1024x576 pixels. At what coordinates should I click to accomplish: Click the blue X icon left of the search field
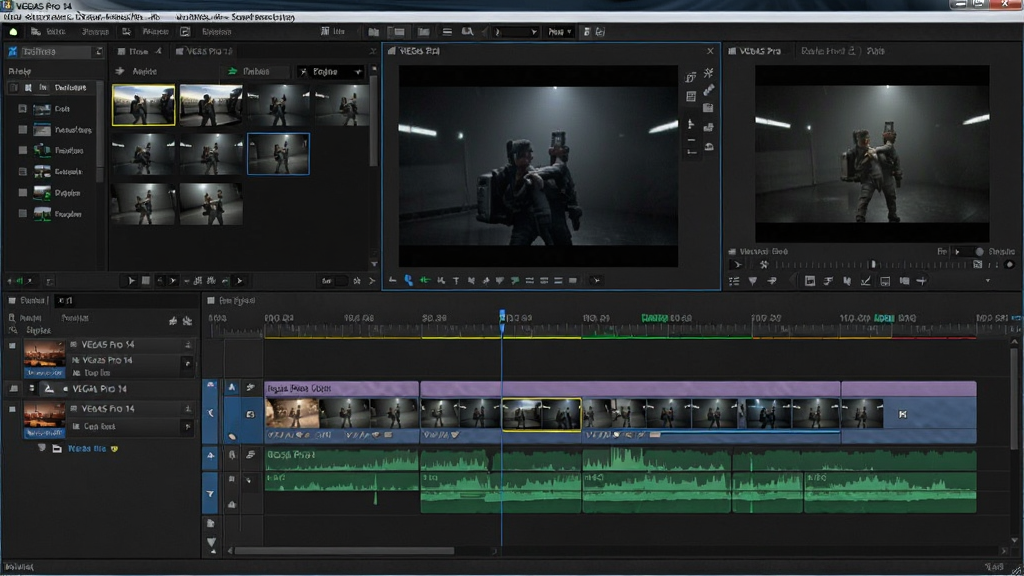pyautogui.click(x=12, y=52)
